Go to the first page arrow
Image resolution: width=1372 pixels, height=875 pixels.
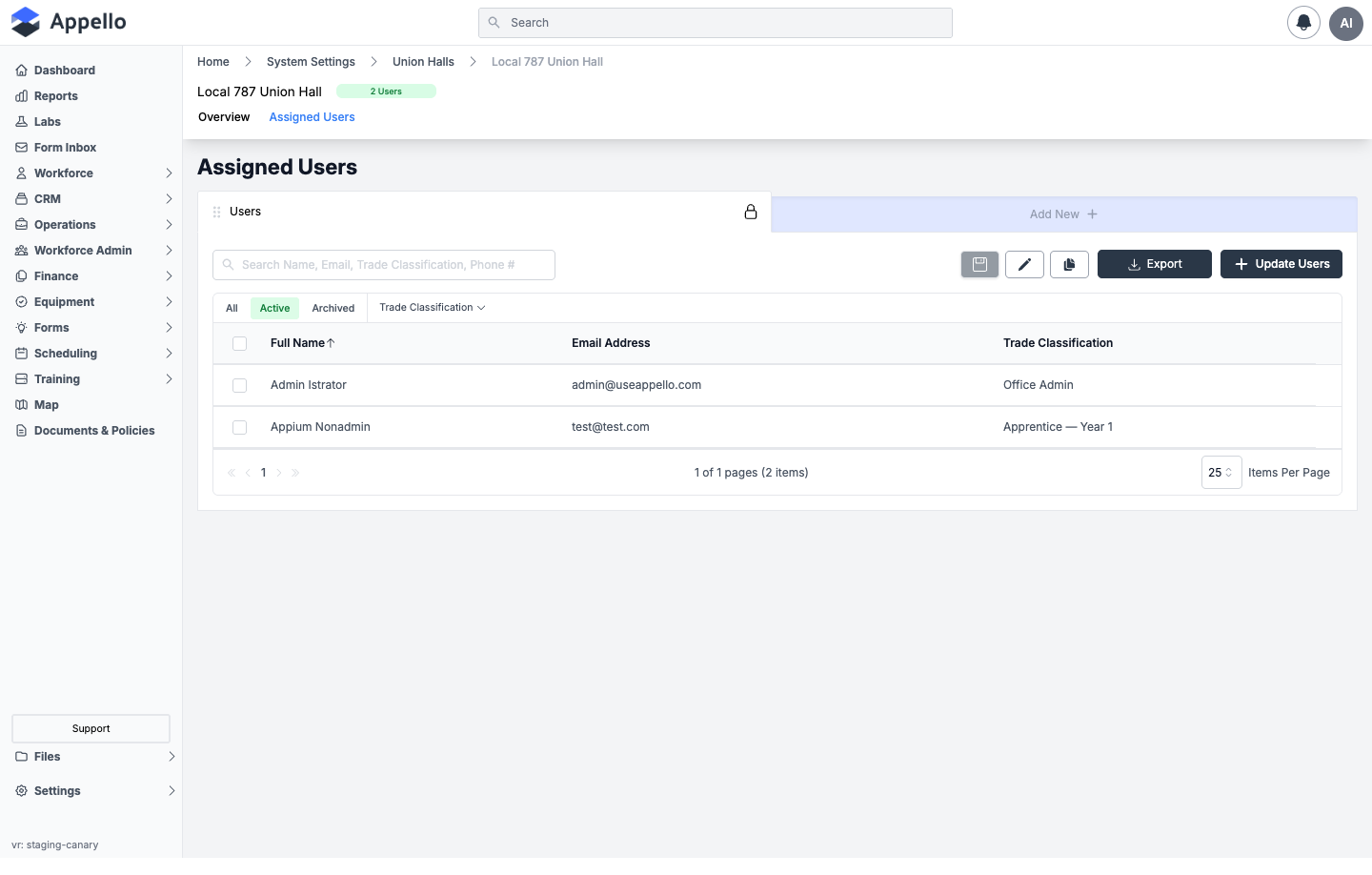[x=232, y=473]
